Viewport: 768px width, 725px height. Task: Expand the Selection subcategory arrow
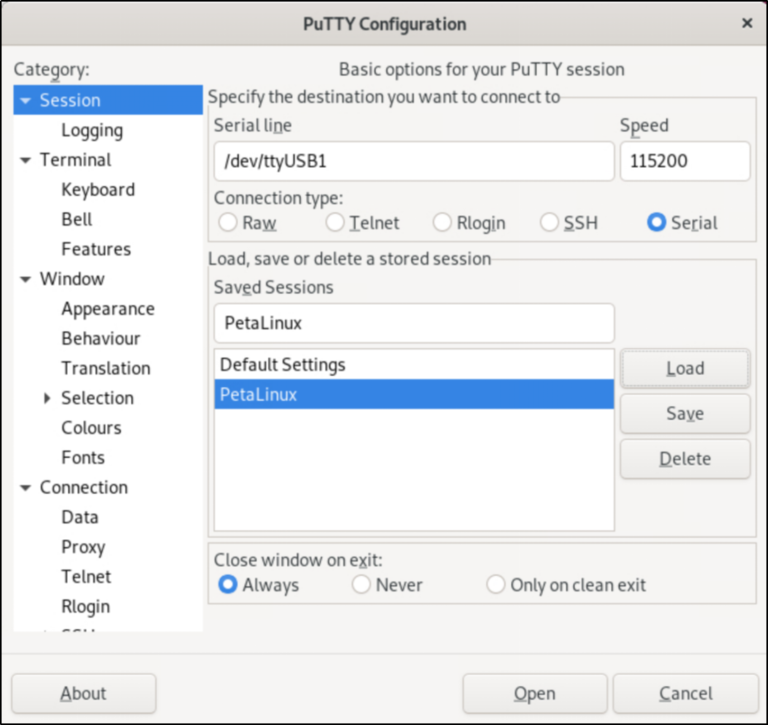pos(47,398)
